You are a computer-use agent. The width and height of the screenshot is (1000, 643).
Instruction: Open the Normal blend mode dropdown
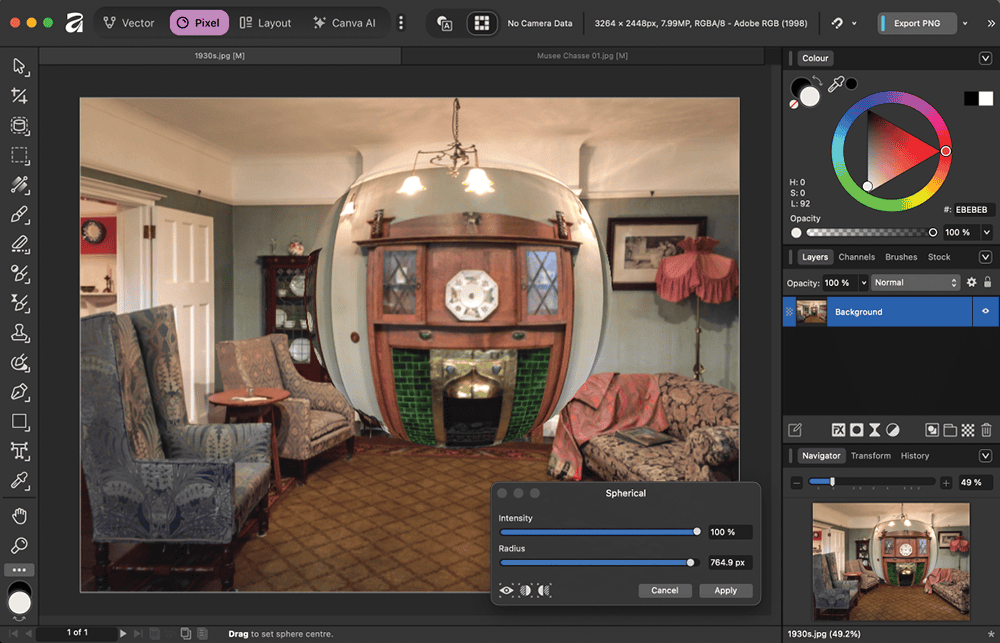click(915, 283)
